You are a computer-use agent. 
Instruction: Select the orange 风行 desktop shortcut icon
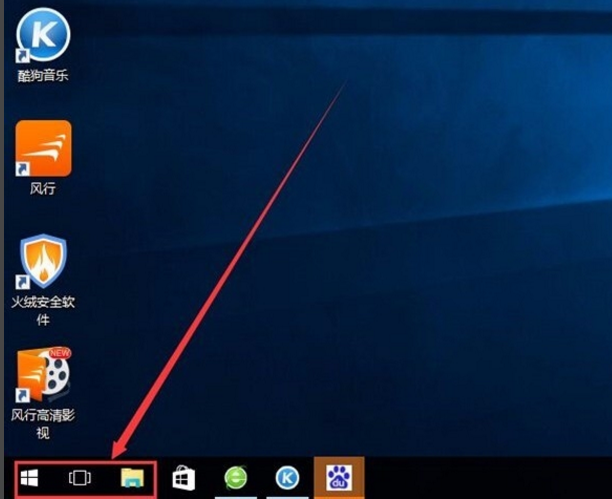43,148
